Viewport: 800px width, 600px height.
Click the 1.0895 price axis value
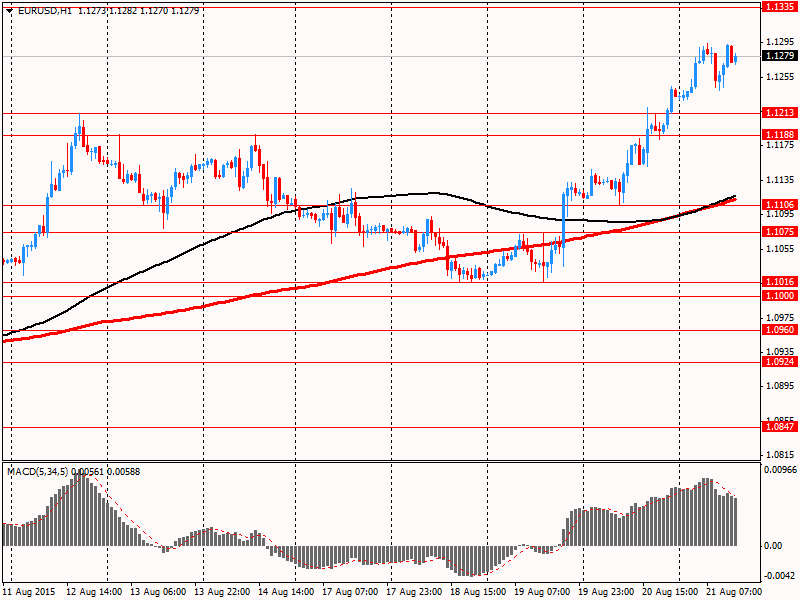point(780,386)
